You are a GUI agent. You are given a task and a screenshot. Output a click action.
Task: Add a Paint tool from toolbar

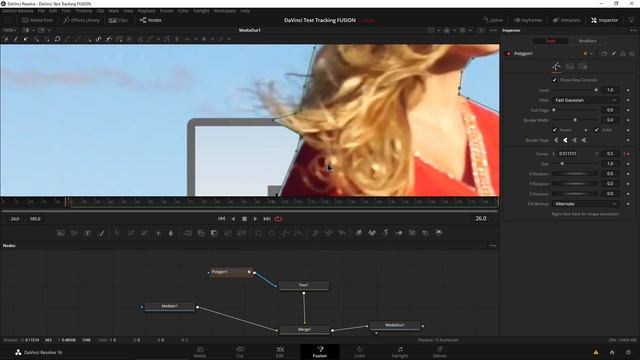(101, 233)
